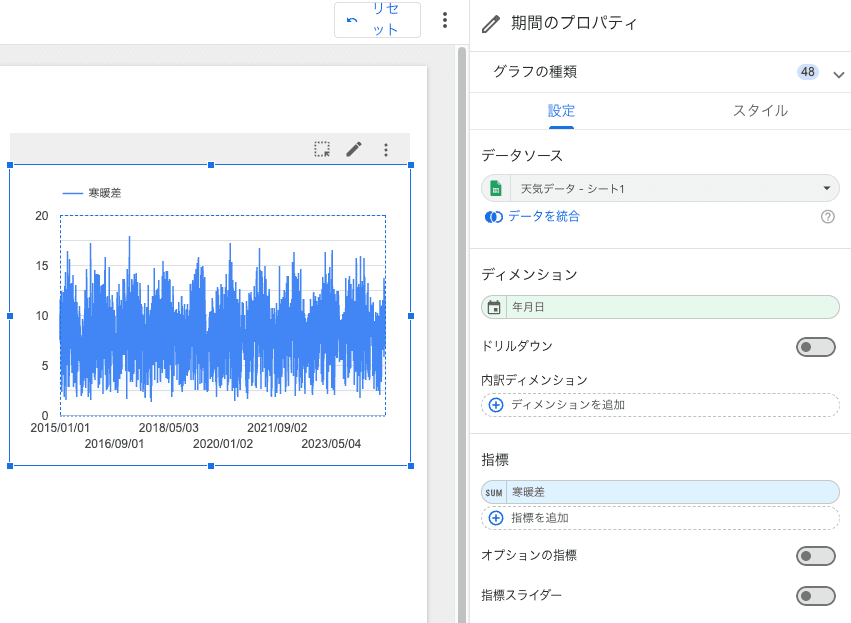Click the リセット button
Viewport: 851px width, 623px height.
click(x=377, y=20)
